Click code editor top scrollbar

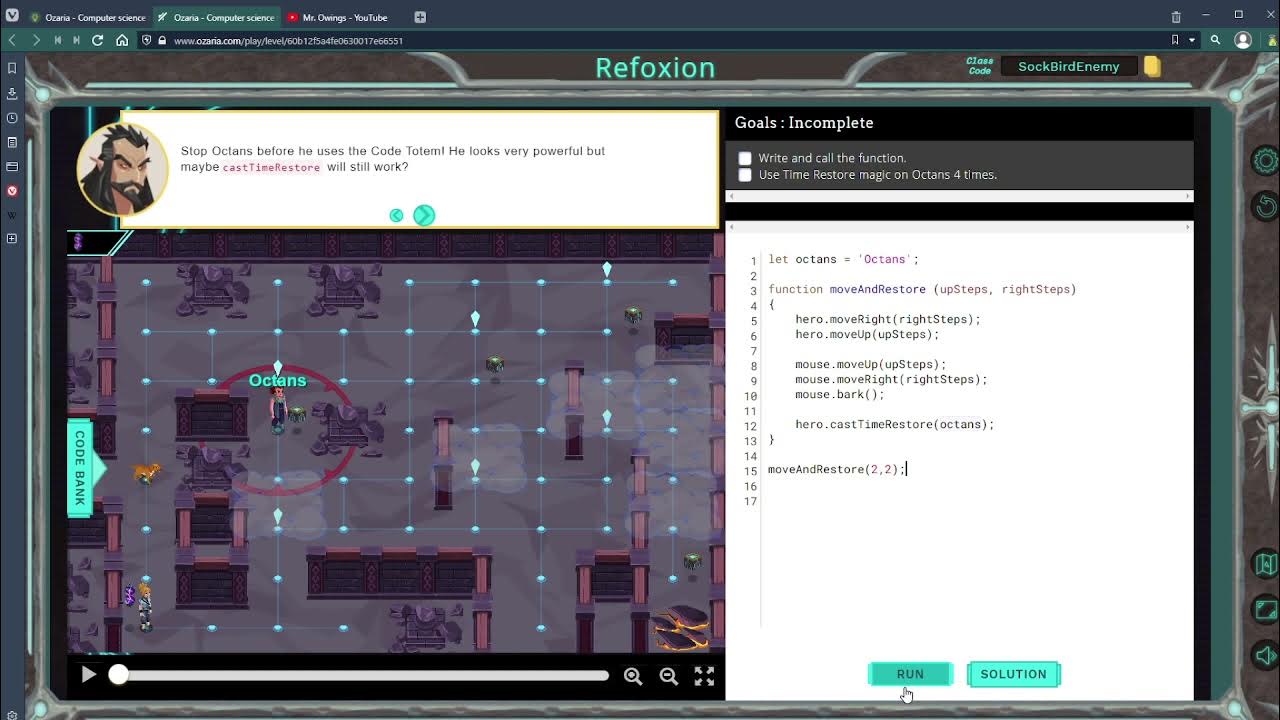click(x=959, y=227)
